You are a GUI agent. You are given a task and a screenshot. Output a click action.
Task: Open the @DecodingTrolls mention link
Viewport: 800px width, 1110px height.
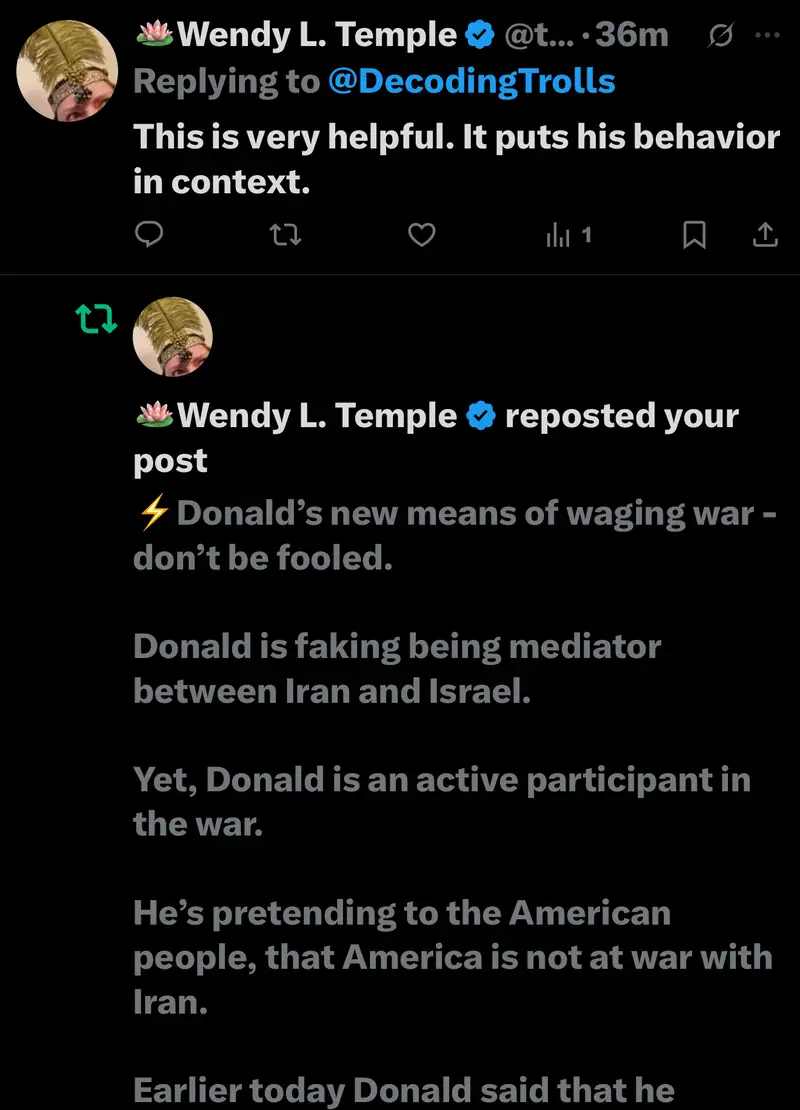472,81
